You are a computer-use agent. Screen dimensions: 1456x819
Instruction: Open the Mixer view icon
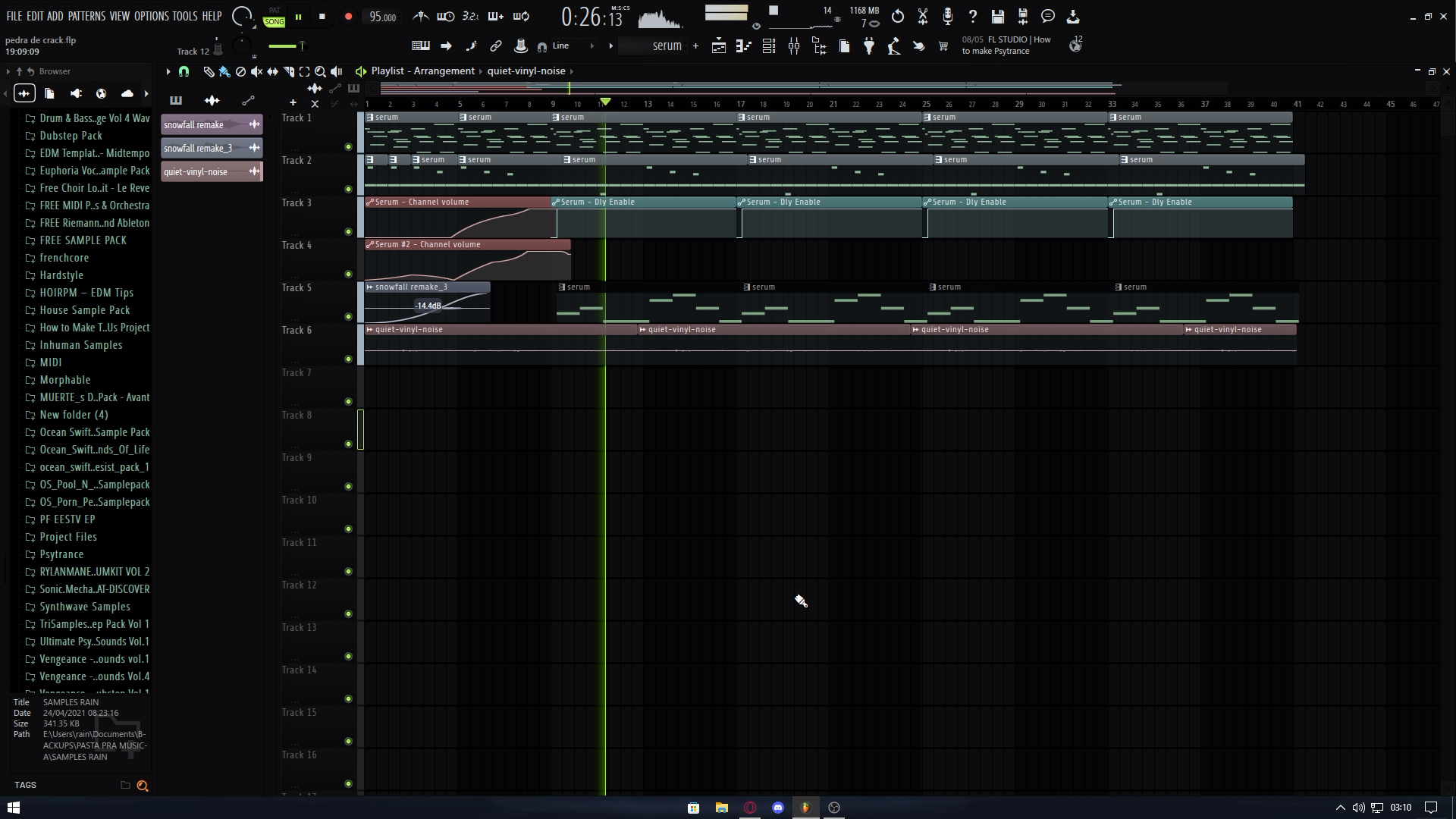click(x=794, y=46)
